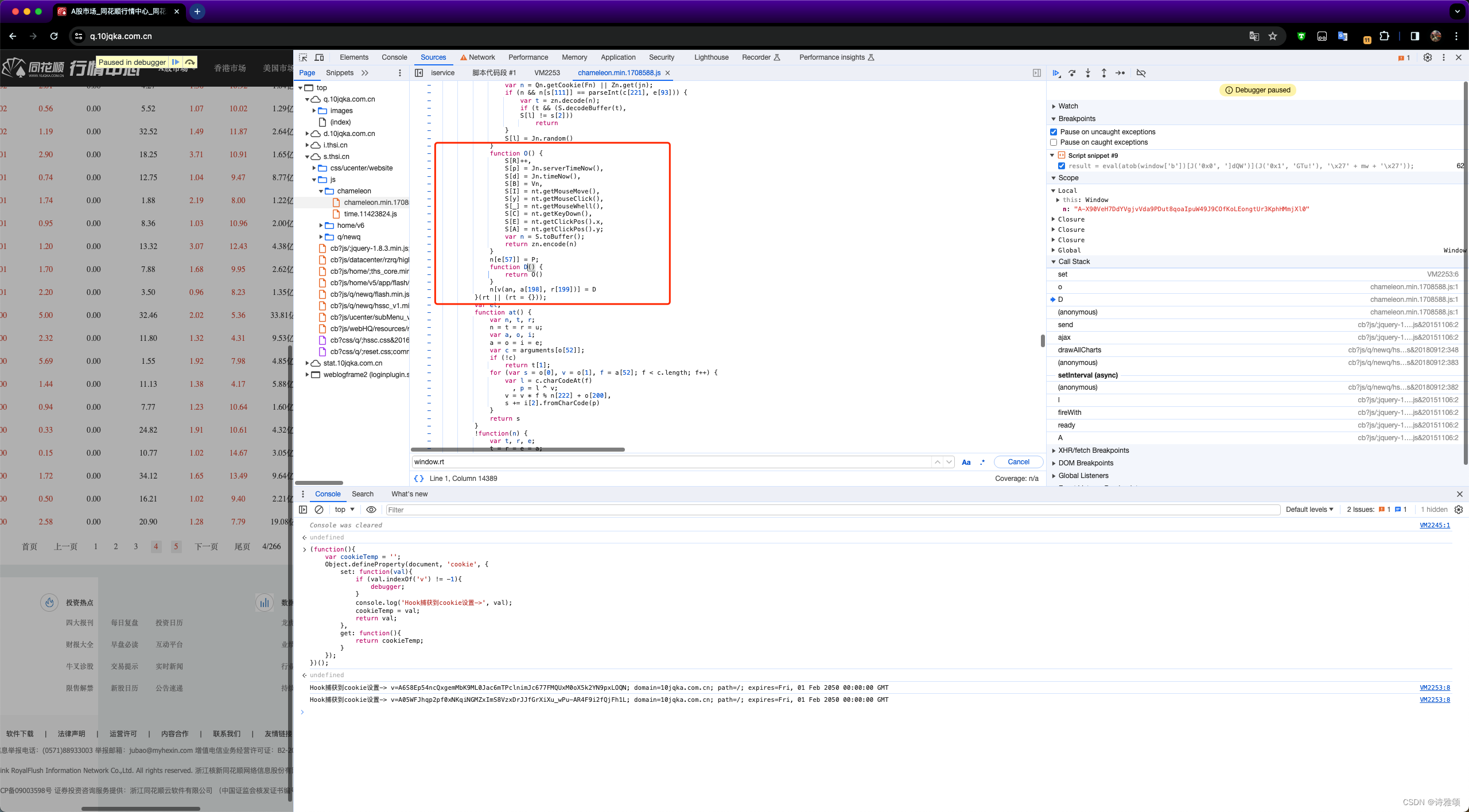Image resolution: width=1469 pixels, height=812 pixels.
Task: Click the Step button in debugger
Action: tap(1120, 73)
